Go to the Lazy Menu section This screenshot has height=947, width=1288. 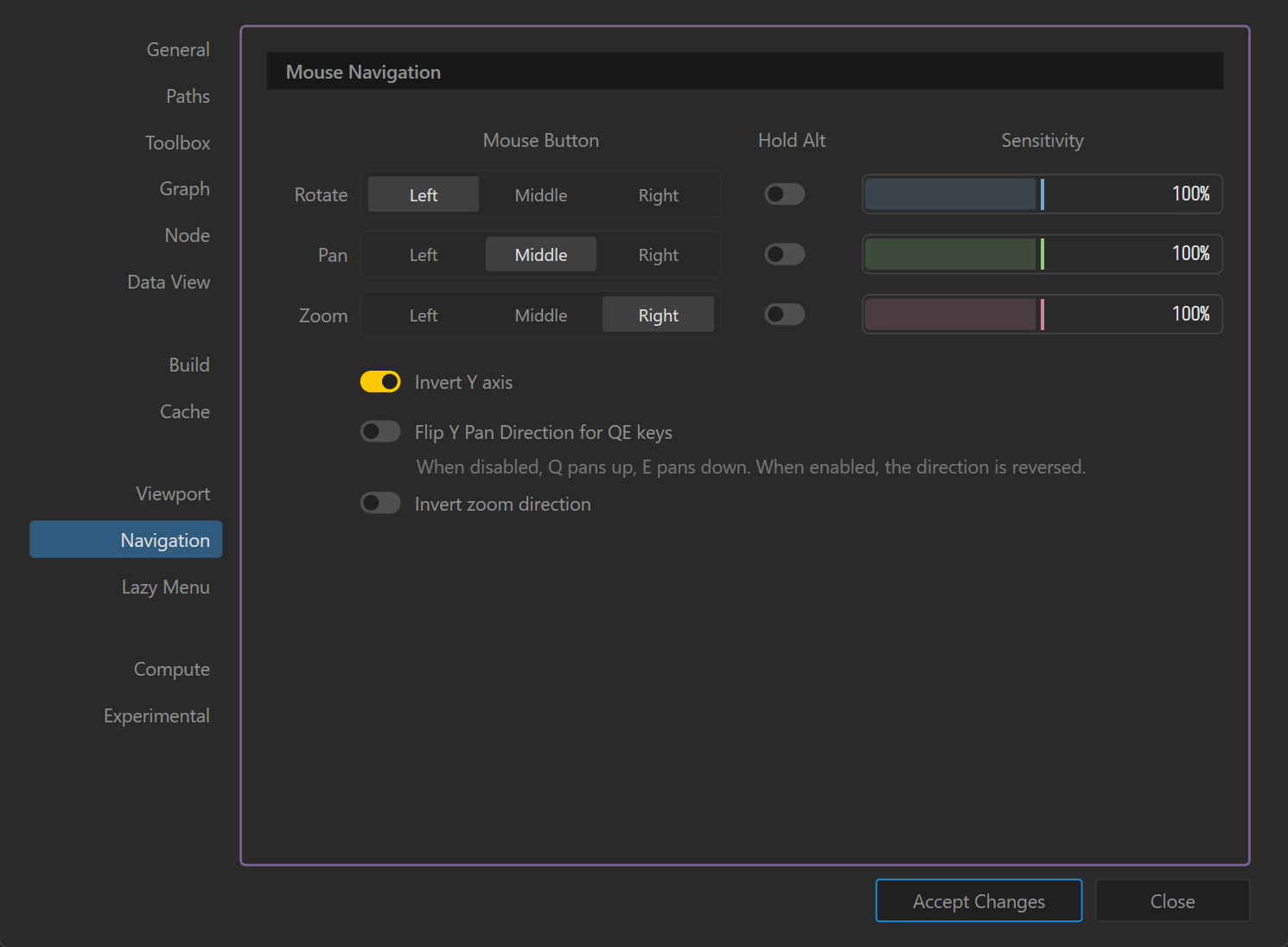[165, 588]
